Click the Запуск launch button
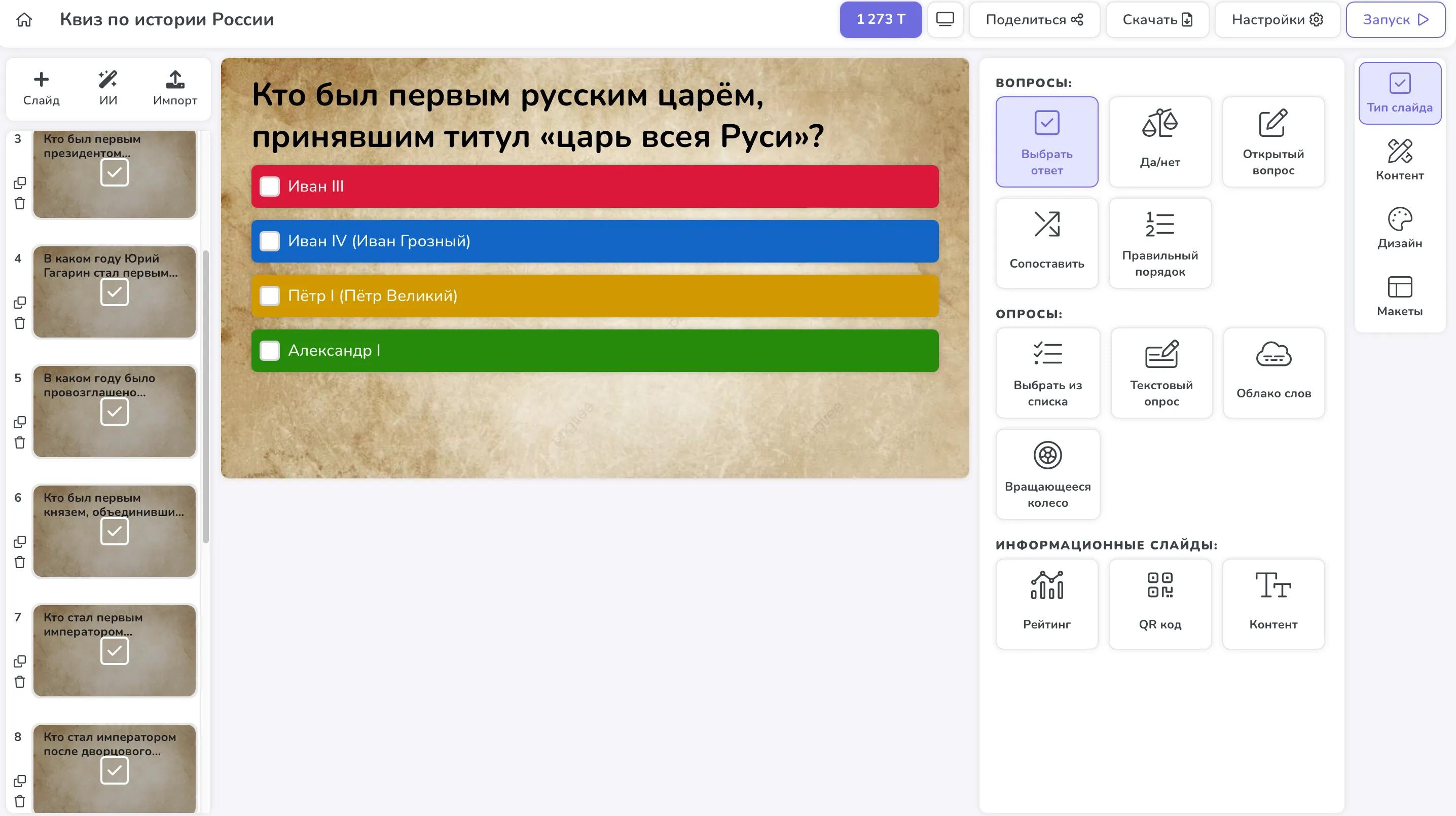Image resolution: width=1456 pixels, height=816 pixels. (x=1395, y=20)
